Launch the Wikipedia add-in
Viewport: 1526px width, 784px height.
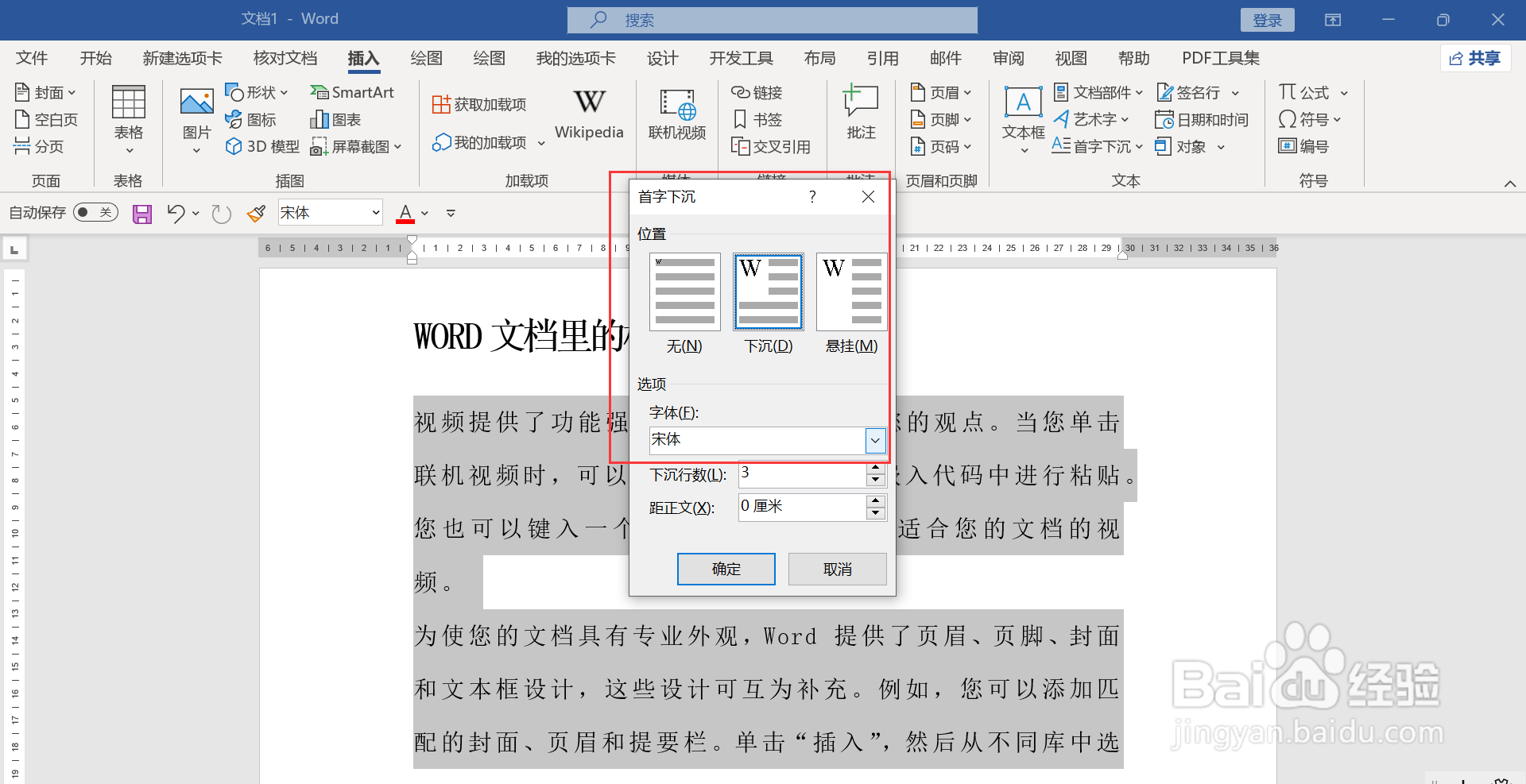click(x=589, y=114)
